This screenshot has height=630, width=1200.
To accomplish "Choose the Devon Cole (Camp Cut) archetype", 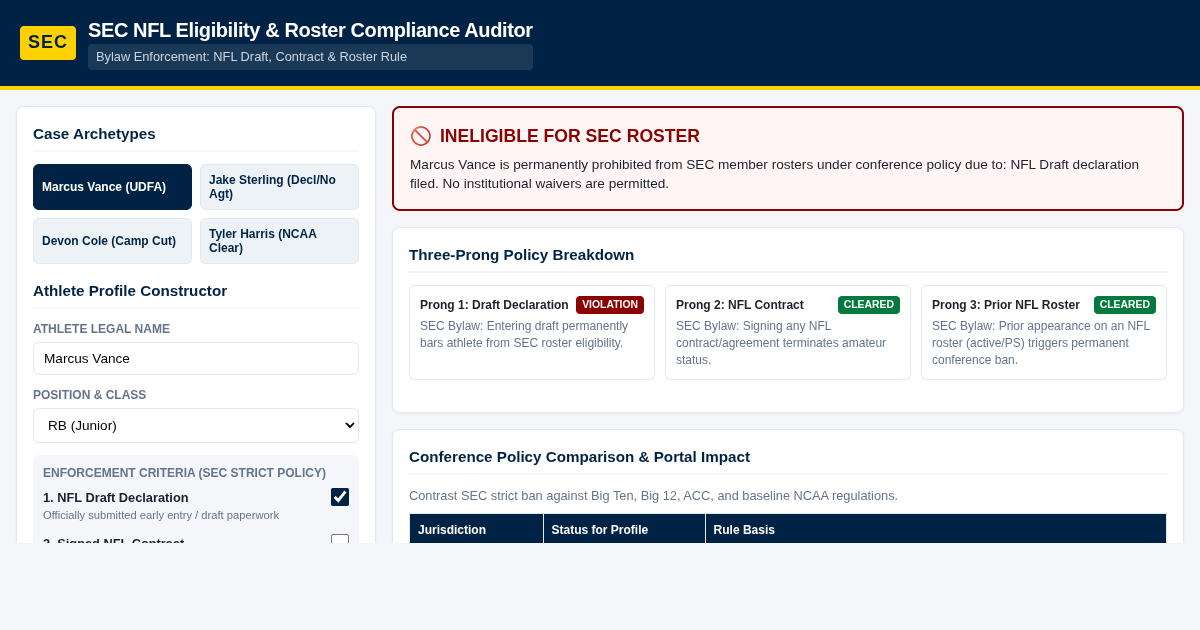I will tap(112, 241).
